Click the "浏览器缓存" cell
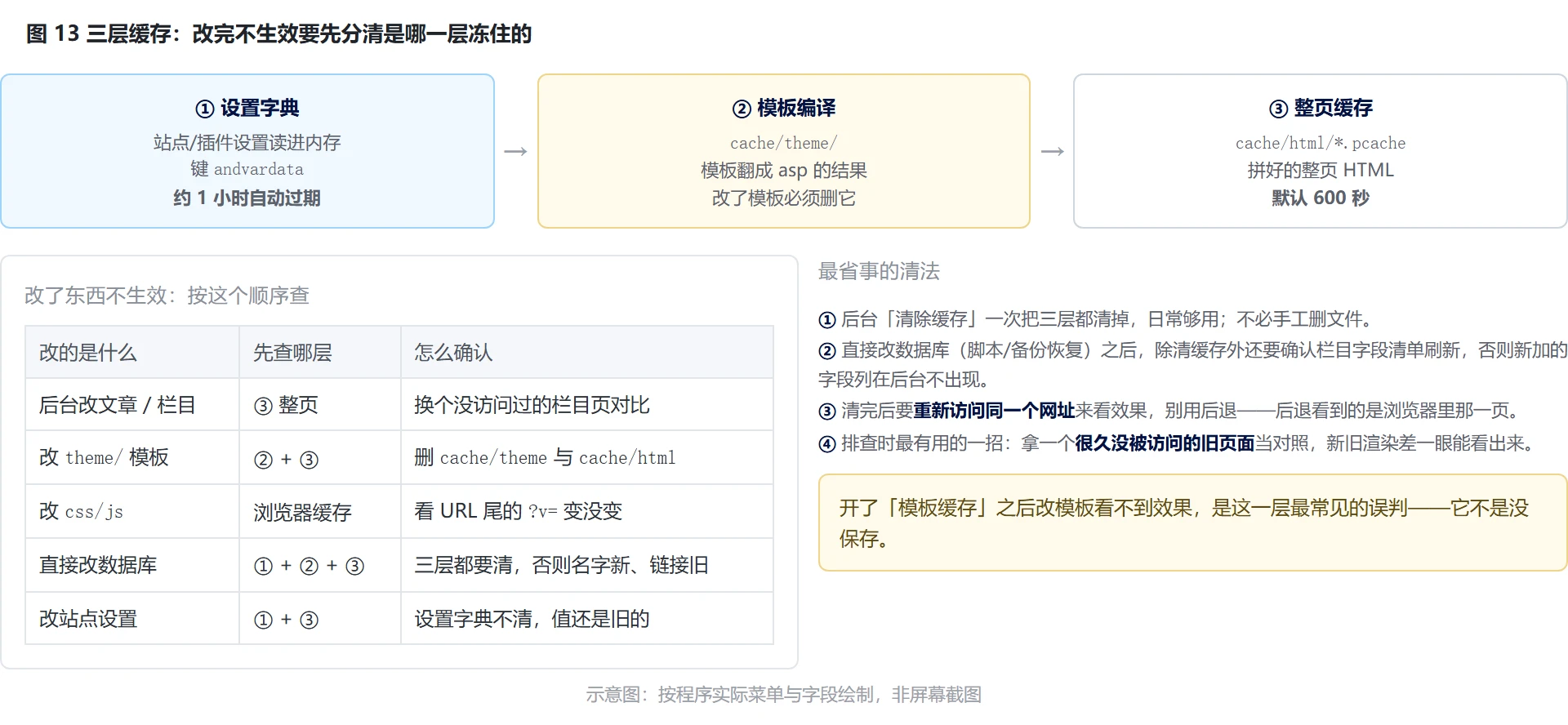 coord(320,511)
